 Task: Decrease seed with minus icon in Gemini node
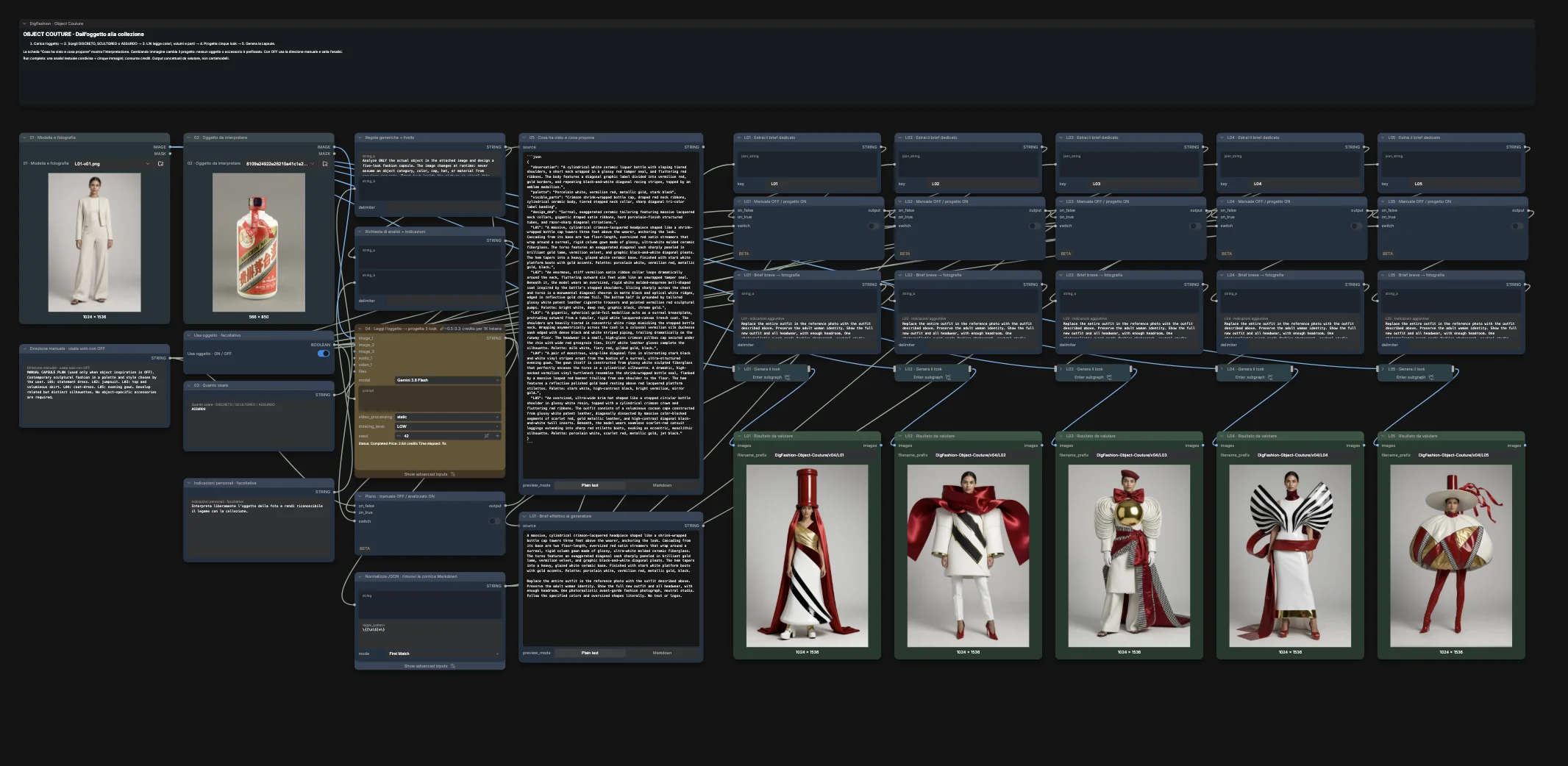(x=399, y=436)
